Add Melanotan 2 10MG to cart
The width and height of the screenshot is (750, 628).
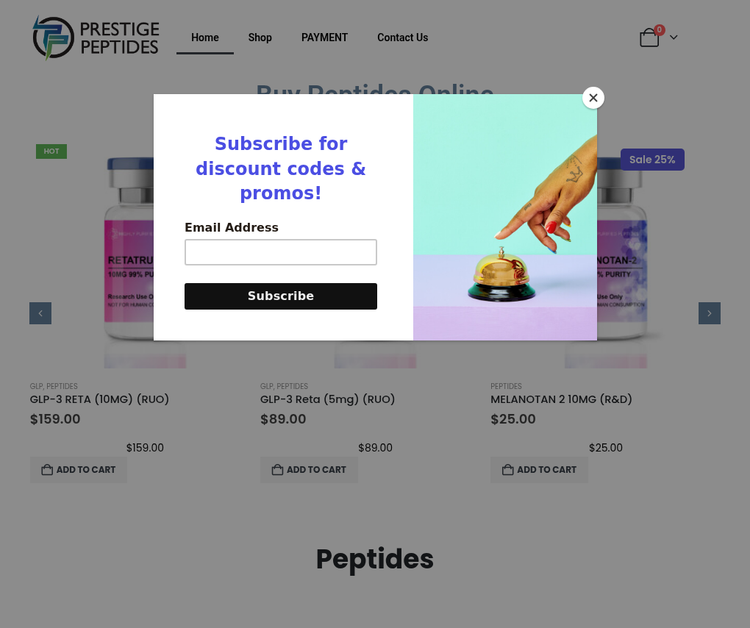539,470
